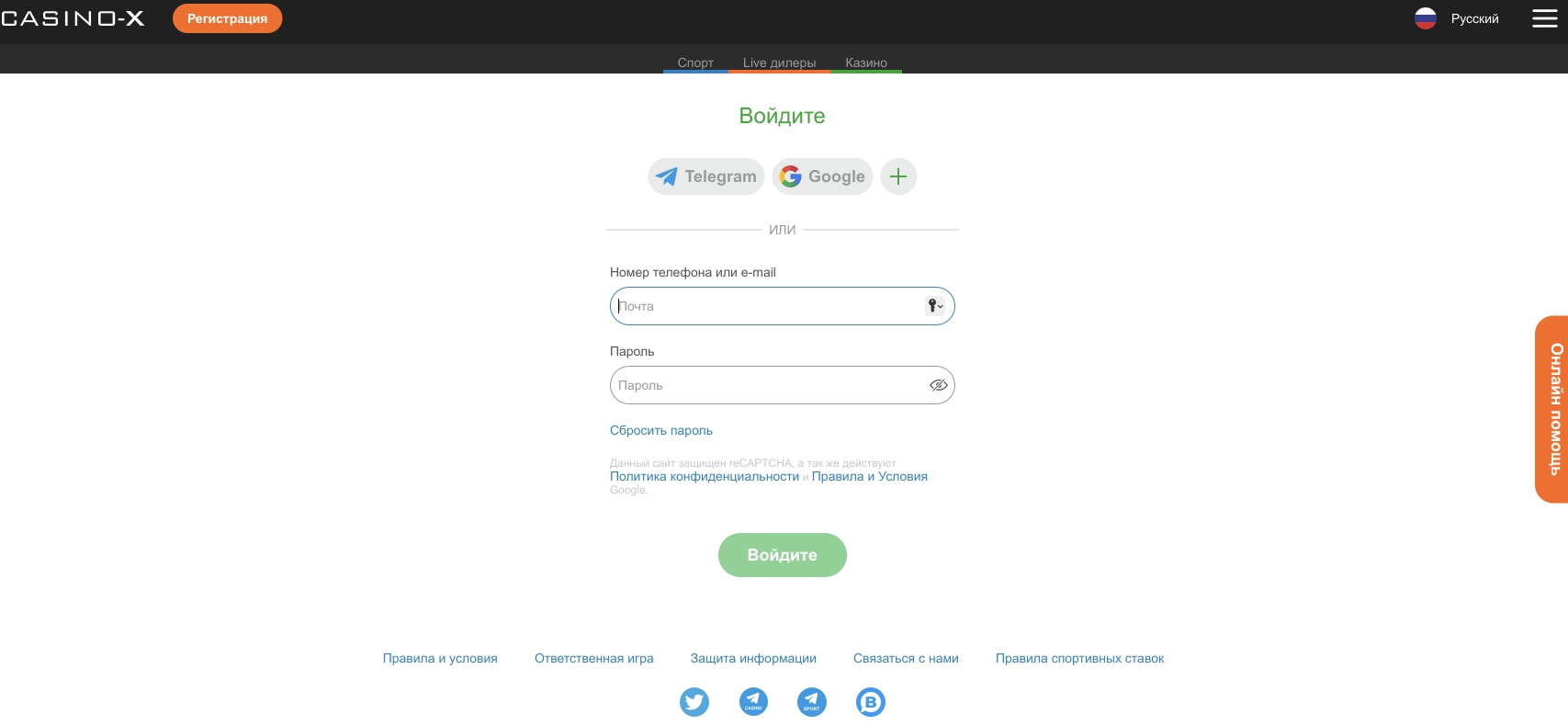Screen dimensions: 1568x726
Task: Click the password manager key icon
Action: coord(935,306)
